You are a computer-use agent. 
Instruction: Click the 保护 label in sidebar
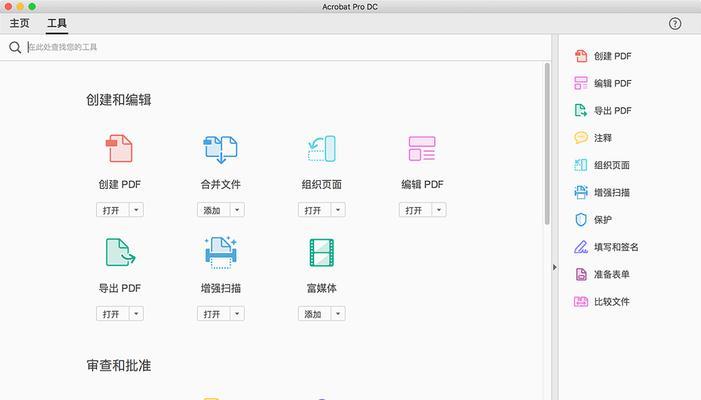[603, 219]
